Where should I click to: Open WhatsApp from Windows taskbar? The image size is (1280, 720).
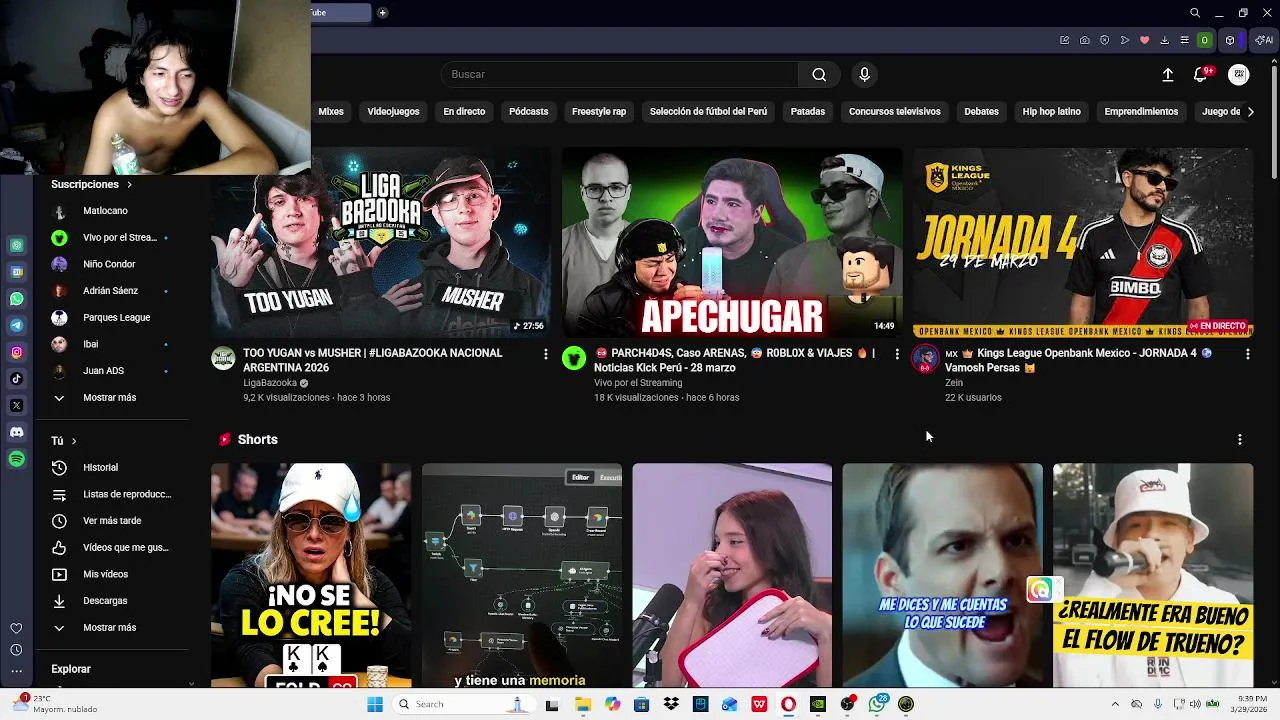[x=877, y=704]
